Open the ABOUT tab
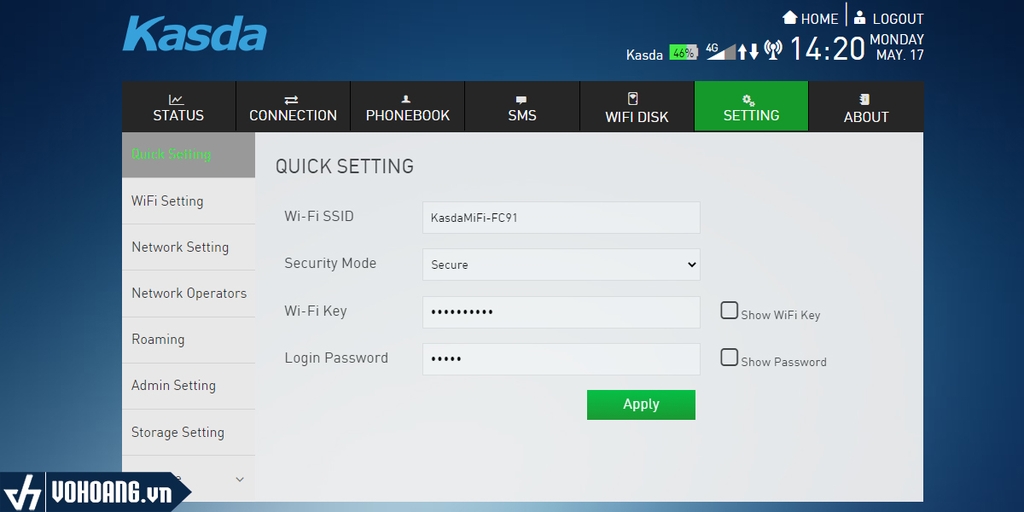 [x=866, y=106]
